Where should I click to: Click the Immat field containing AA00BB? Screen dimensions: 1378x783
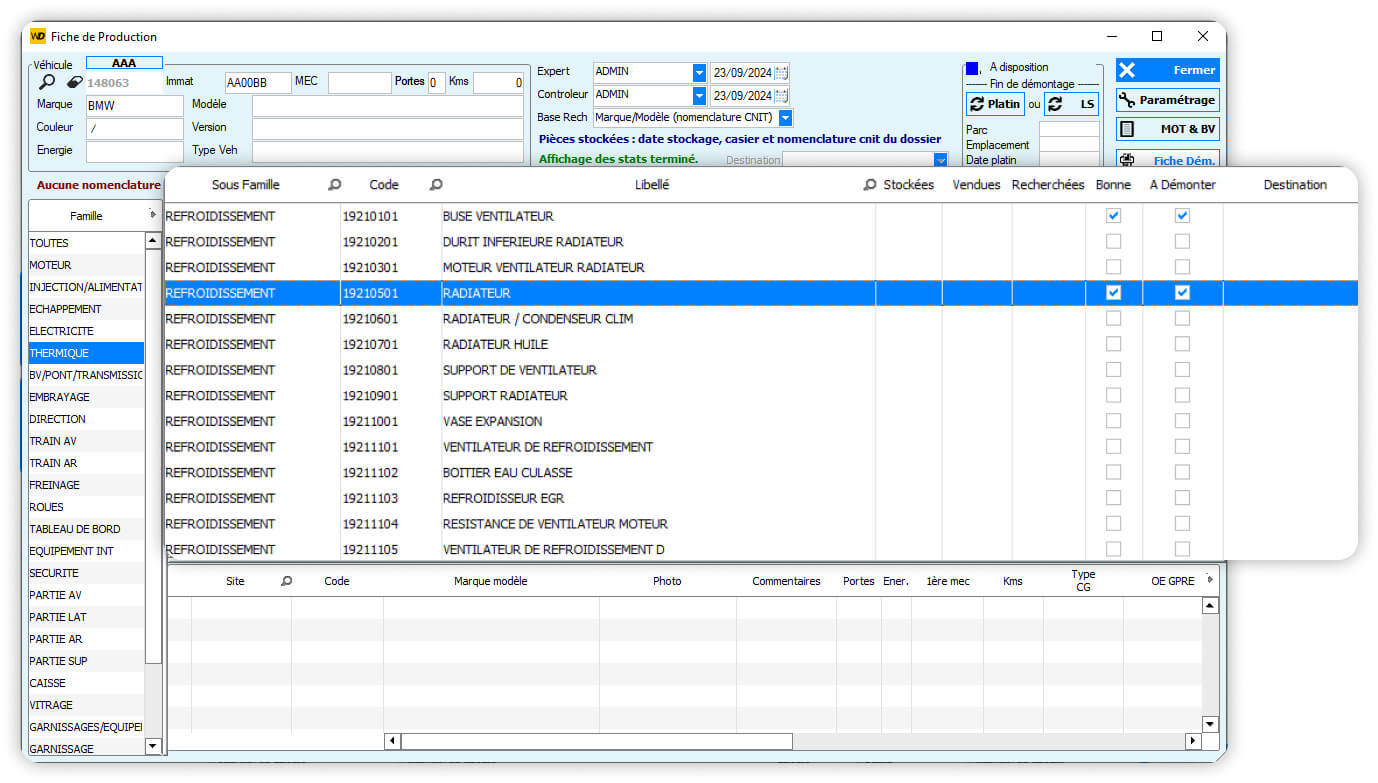click(258, 83)
